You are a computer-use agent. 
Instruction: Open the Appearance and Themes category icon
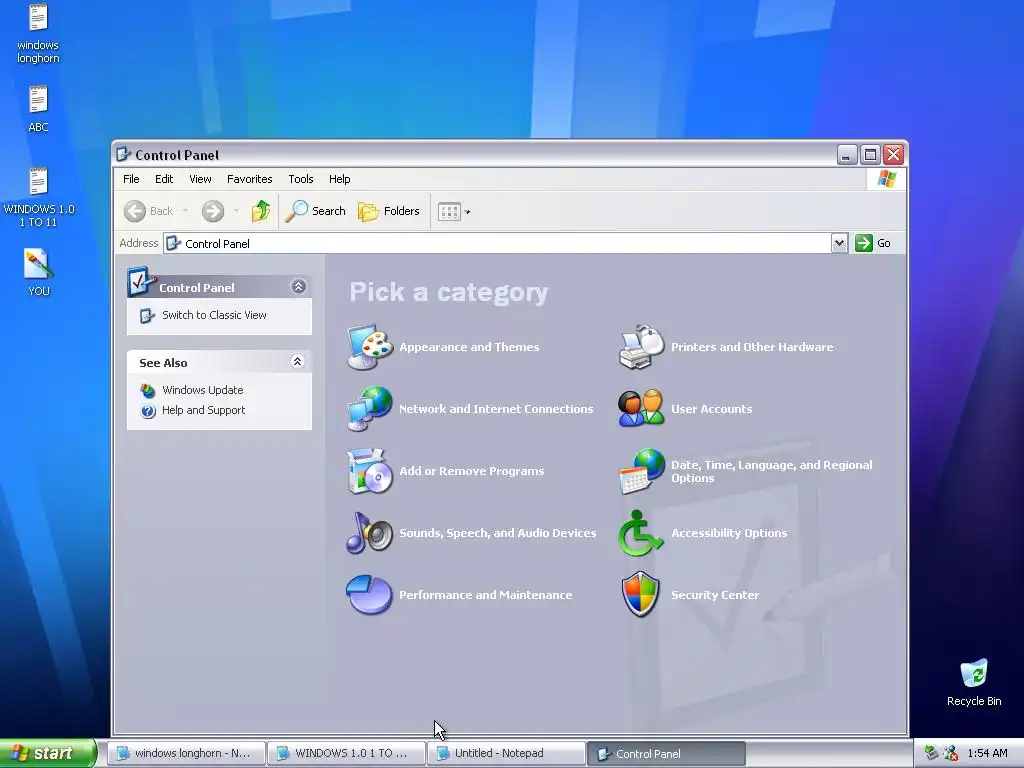(369, 347)
